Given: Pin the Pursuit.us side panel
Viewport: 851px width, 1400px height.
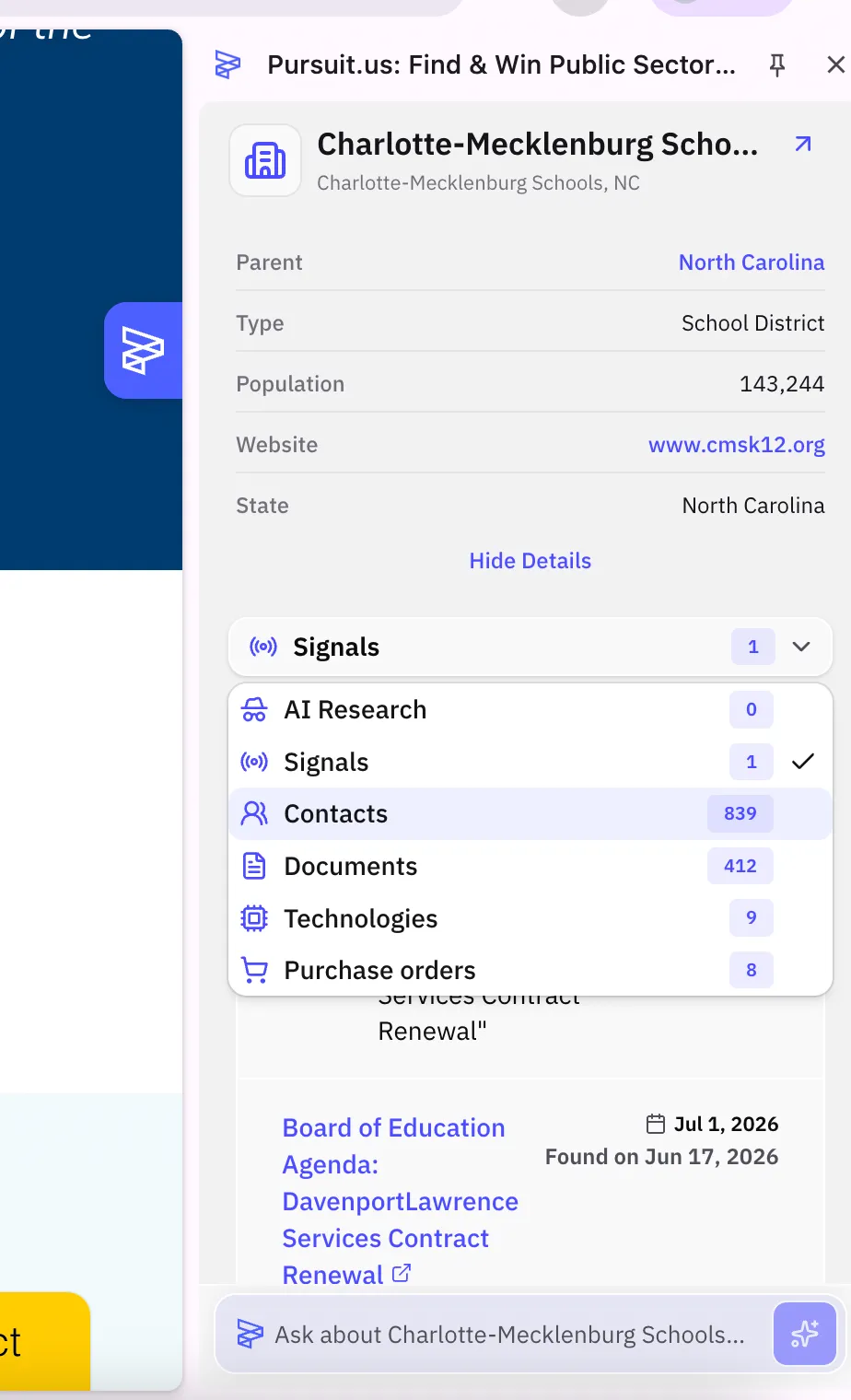Looking at the screenshot, I should coord(777,64).
